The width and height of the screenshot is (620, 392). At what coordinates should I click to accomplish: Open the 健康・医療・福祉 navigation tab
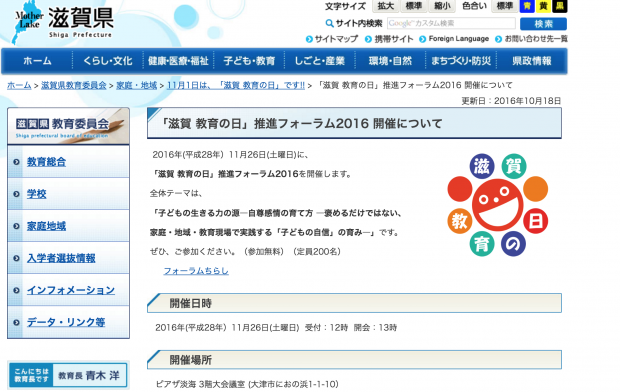click(178, 61)
